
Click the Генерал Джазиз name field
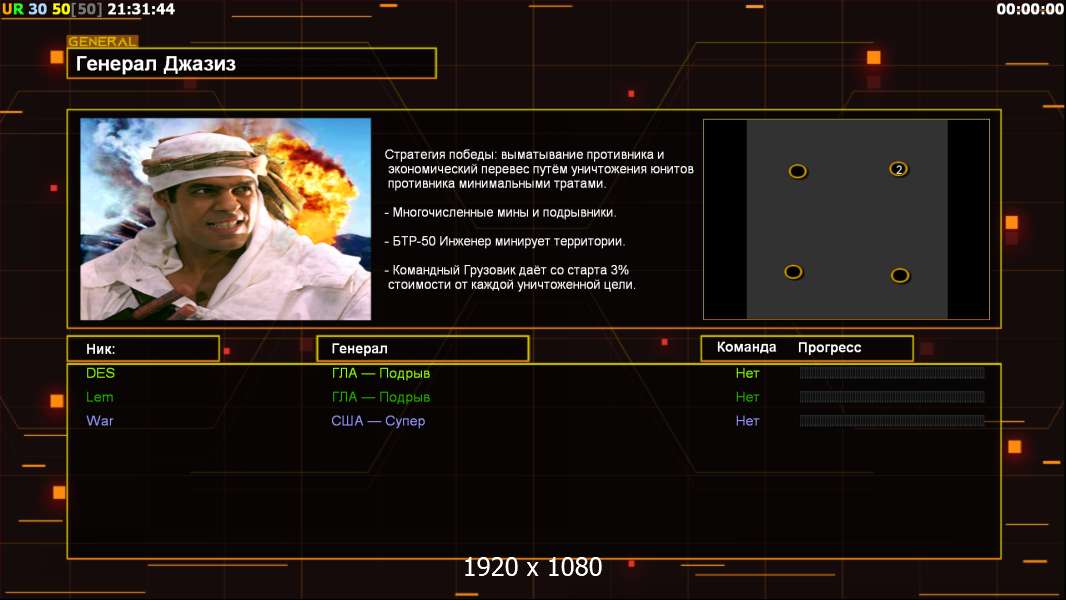[252, 63]
